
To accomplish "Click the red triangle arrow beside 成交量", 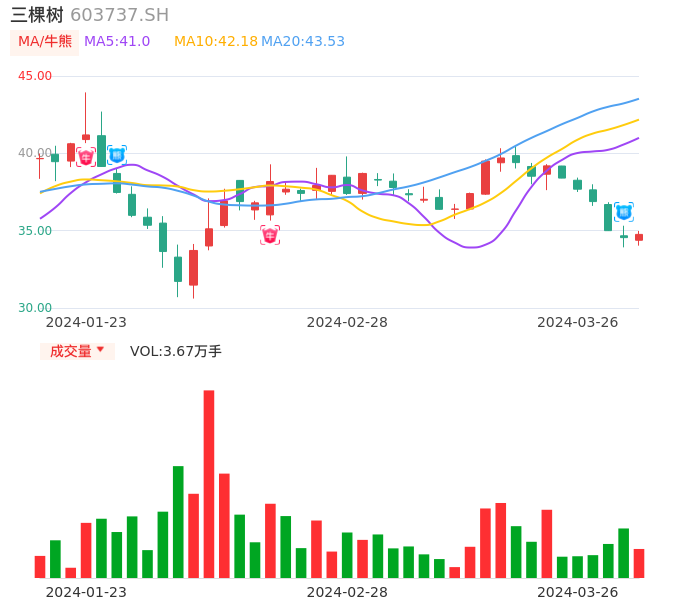I will coord(100,350).
